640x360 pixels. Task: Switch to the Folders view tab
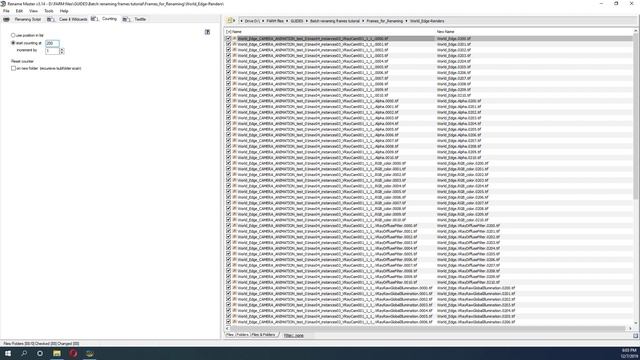(x=242, y=335)
